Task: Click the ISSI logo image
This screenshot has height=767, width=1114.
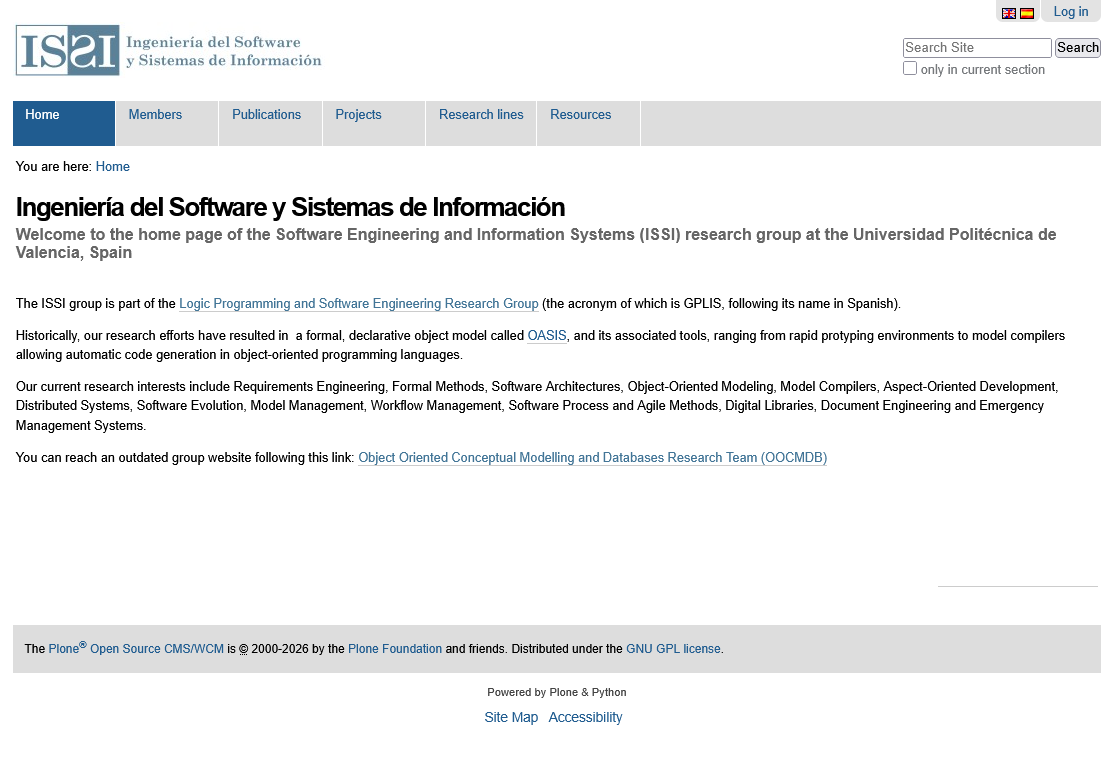Action: [x=168, y=51]
